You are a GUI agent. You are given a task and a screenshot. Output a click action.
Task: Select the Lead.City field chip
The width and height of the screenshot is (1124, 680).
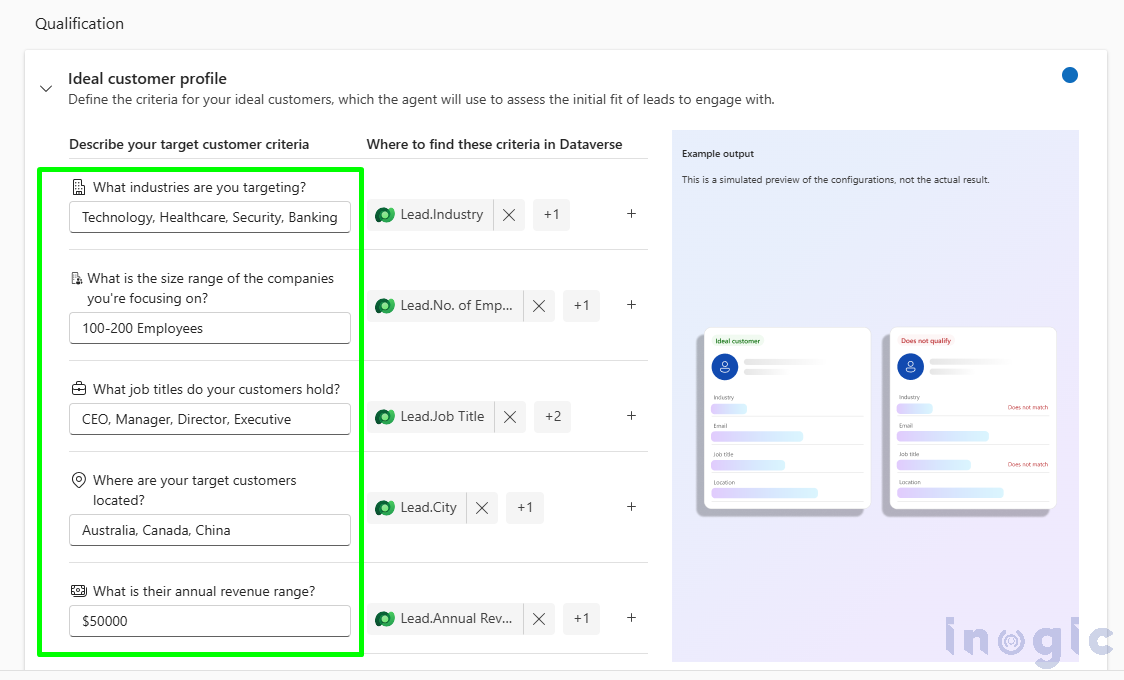(x=417, y=508)
